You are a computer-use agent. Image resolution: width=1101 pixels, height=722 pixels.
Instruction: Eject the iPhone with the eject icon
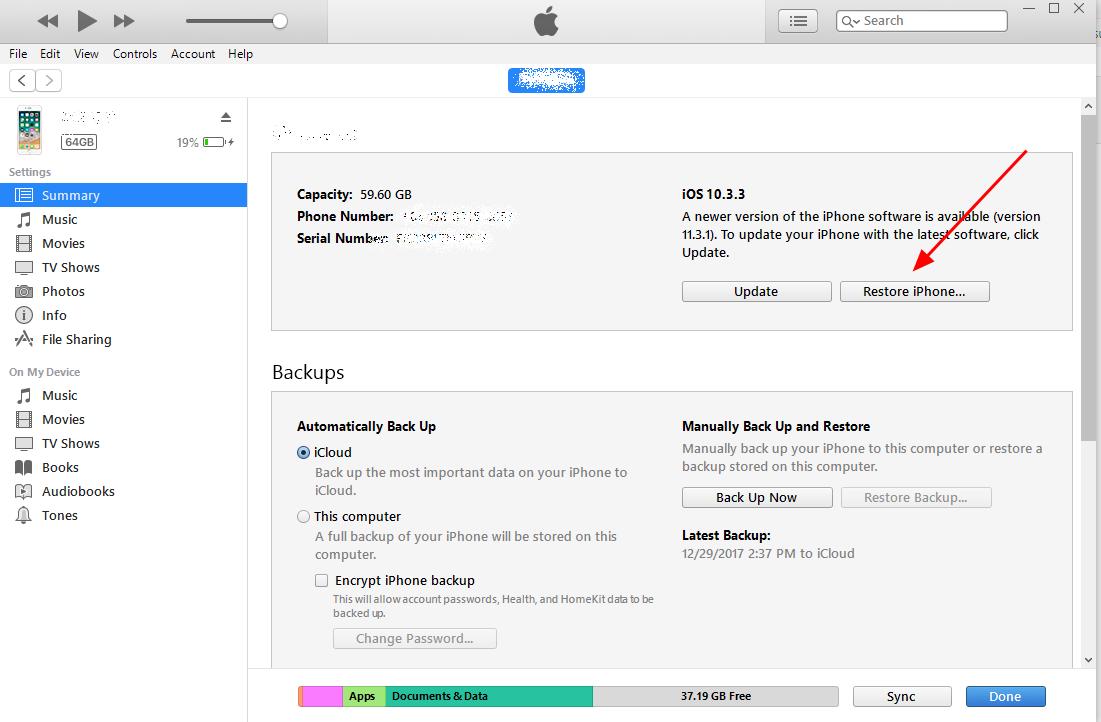225,117
